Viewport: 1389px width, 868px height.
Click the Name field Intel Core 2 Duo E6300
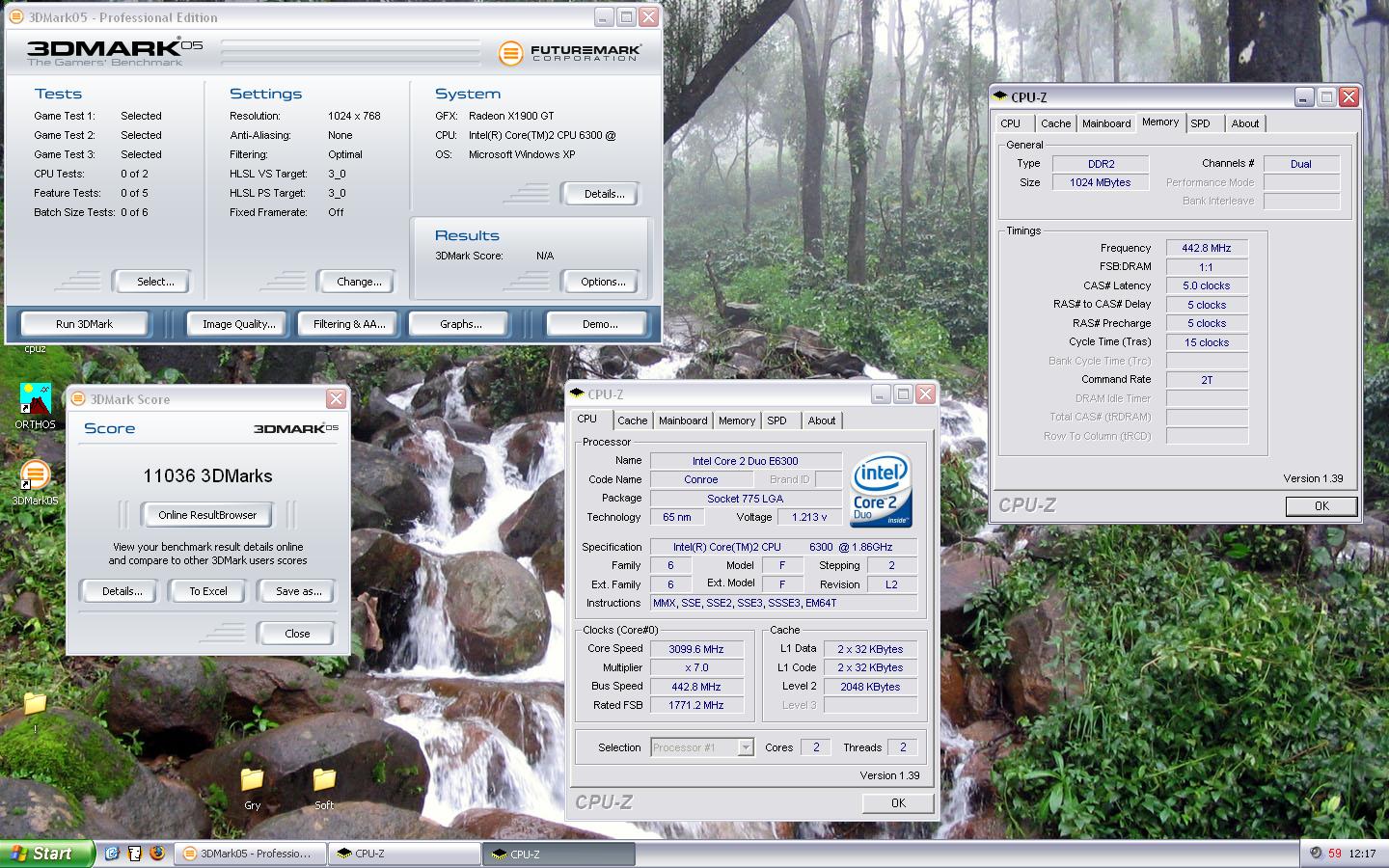pyautogui.click(x=745, y=461)
